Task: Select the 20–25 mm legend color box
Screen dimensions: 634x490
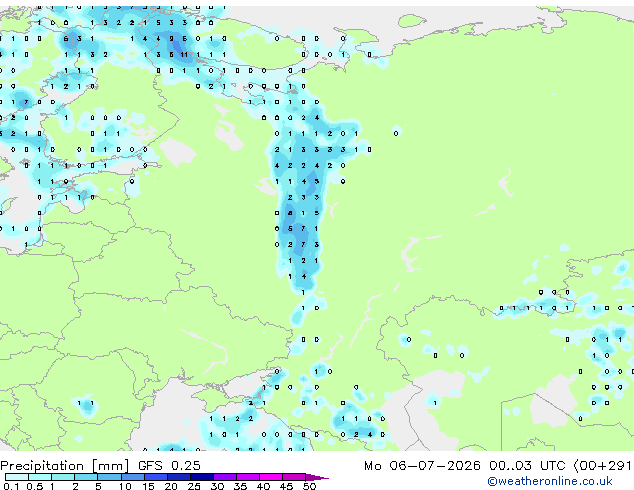Action: coord(178,477)
